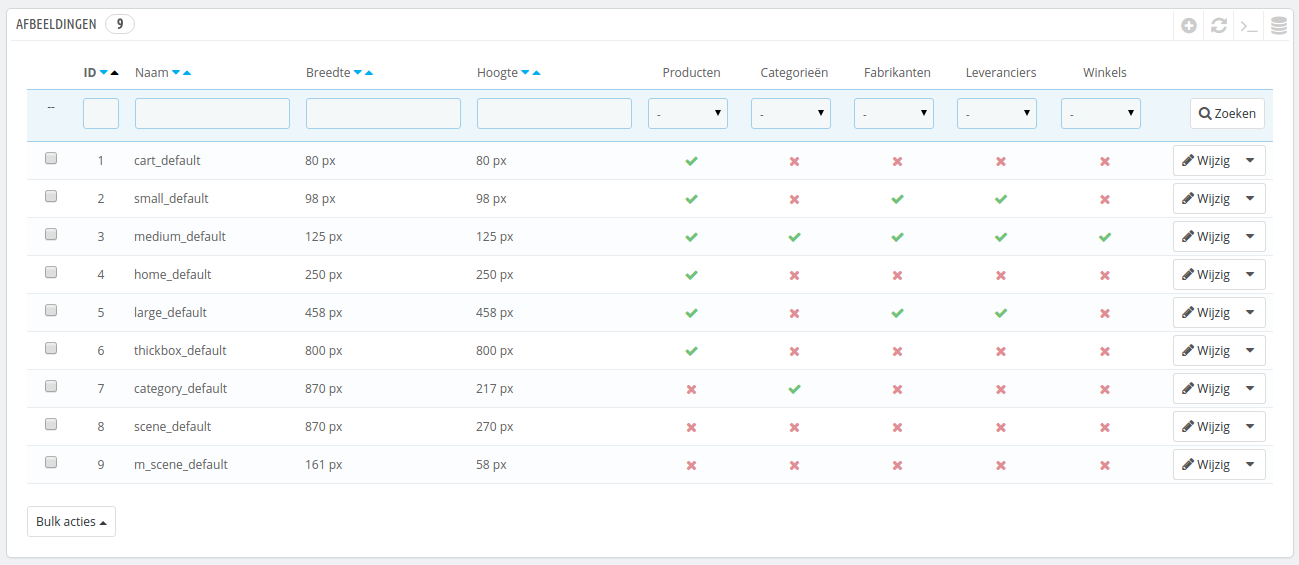Click the Zoeken search button
Image resolution: width=1299 pixels, height=565 pixels.
pyautogui.click(x=1227, y=114)
